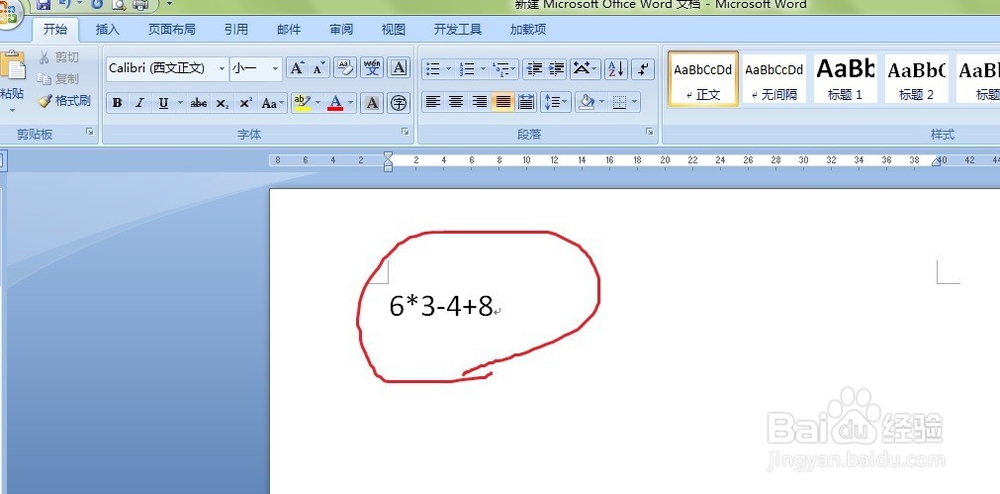Open the Paragraph dialog launcher
The image size is (1000, 494).
pos(649,132)
